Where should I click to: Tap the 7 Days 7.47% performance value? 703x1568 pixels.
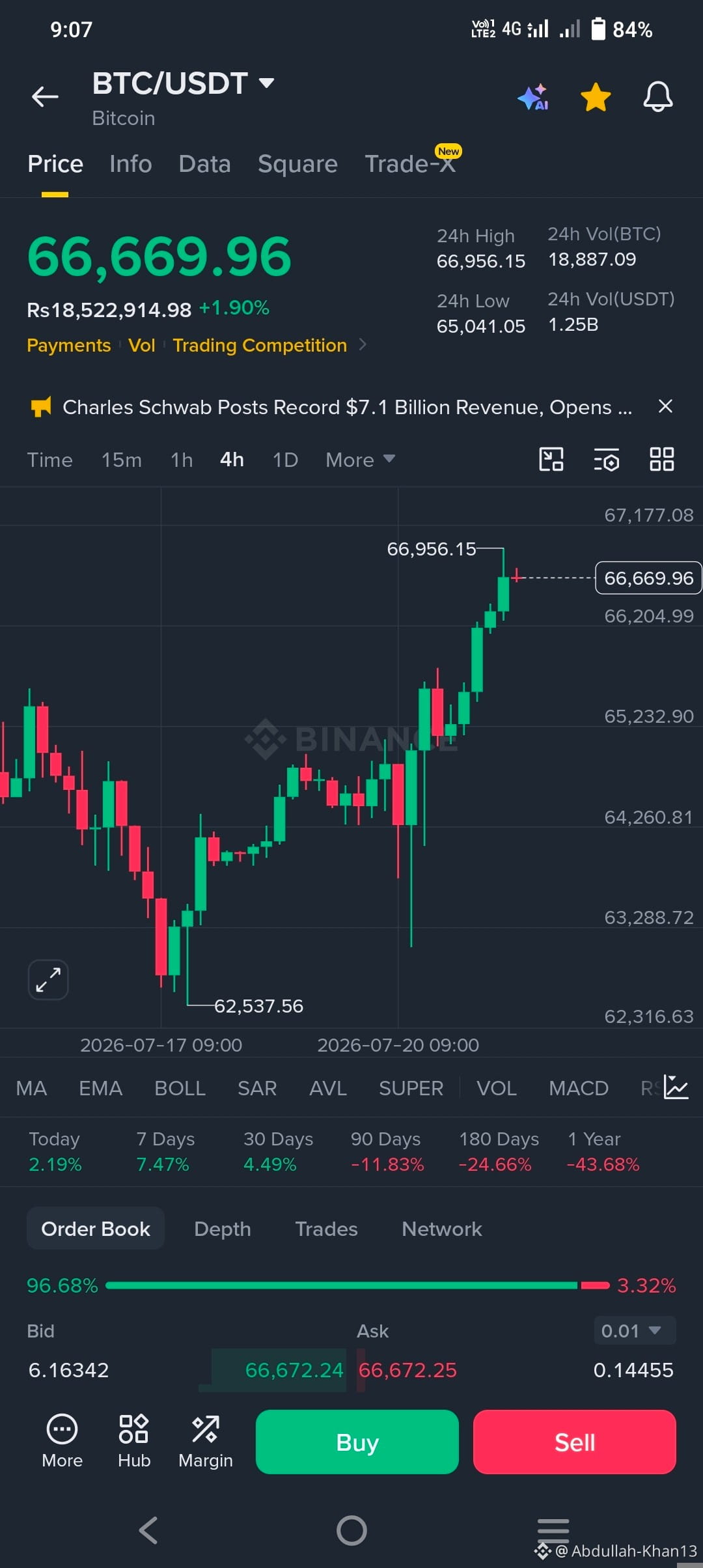[x=163, y=1164]
